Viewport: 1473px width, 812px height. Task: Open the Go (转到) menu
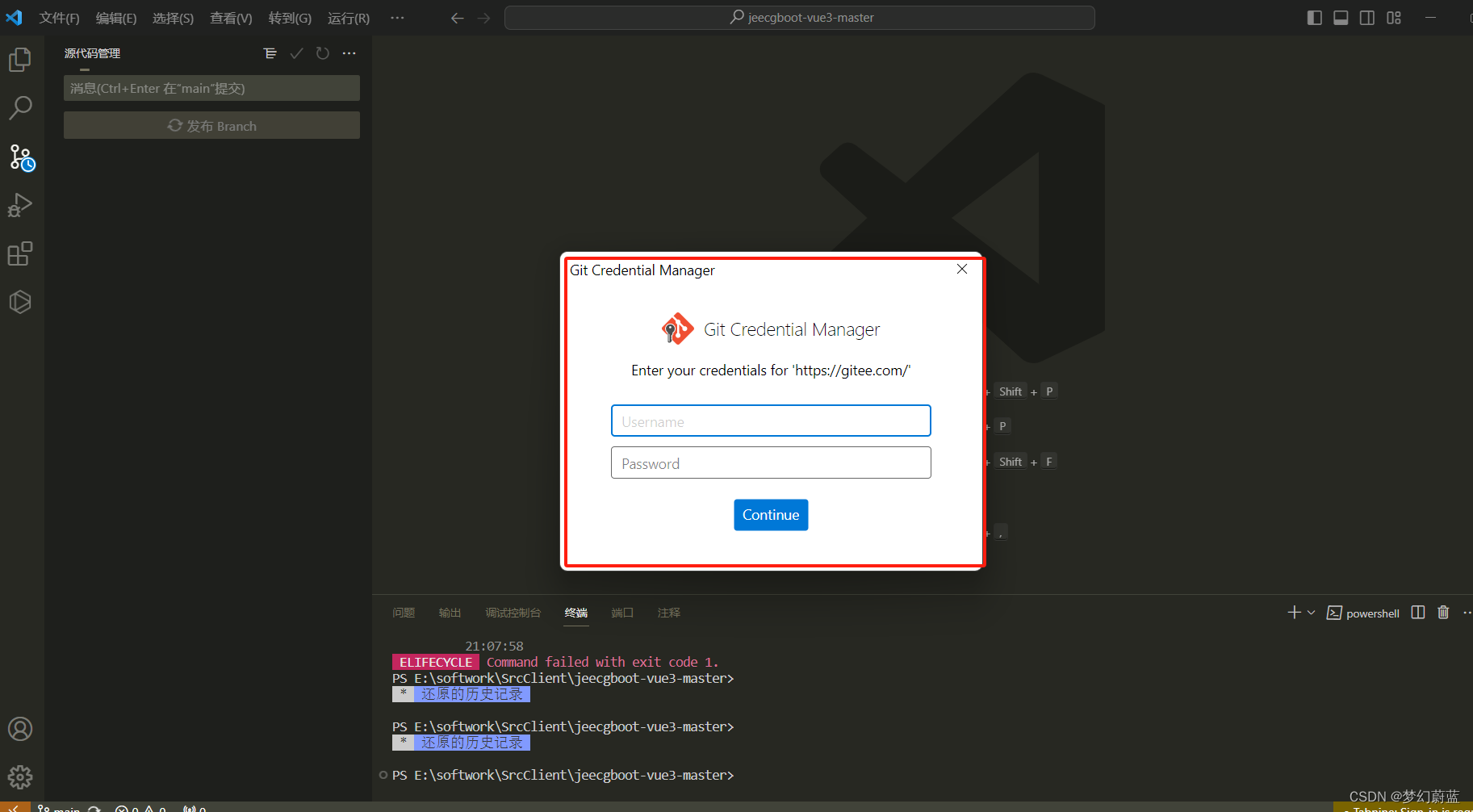pyautogui.click(x=290, y=18)
